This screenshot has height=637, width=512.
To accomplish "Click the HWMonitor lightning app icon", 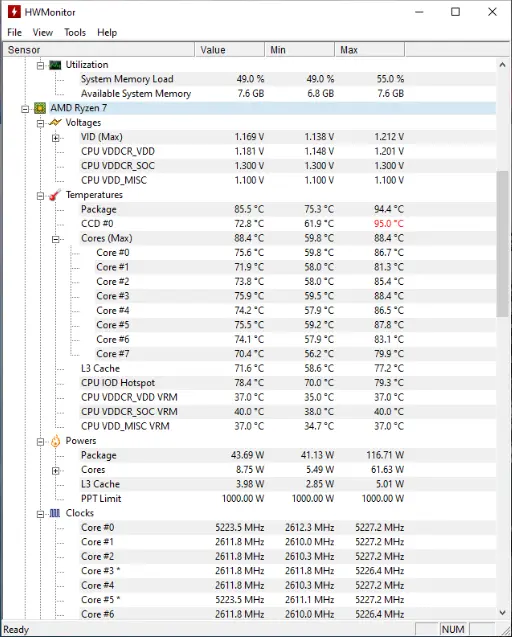I will point(14,12).
